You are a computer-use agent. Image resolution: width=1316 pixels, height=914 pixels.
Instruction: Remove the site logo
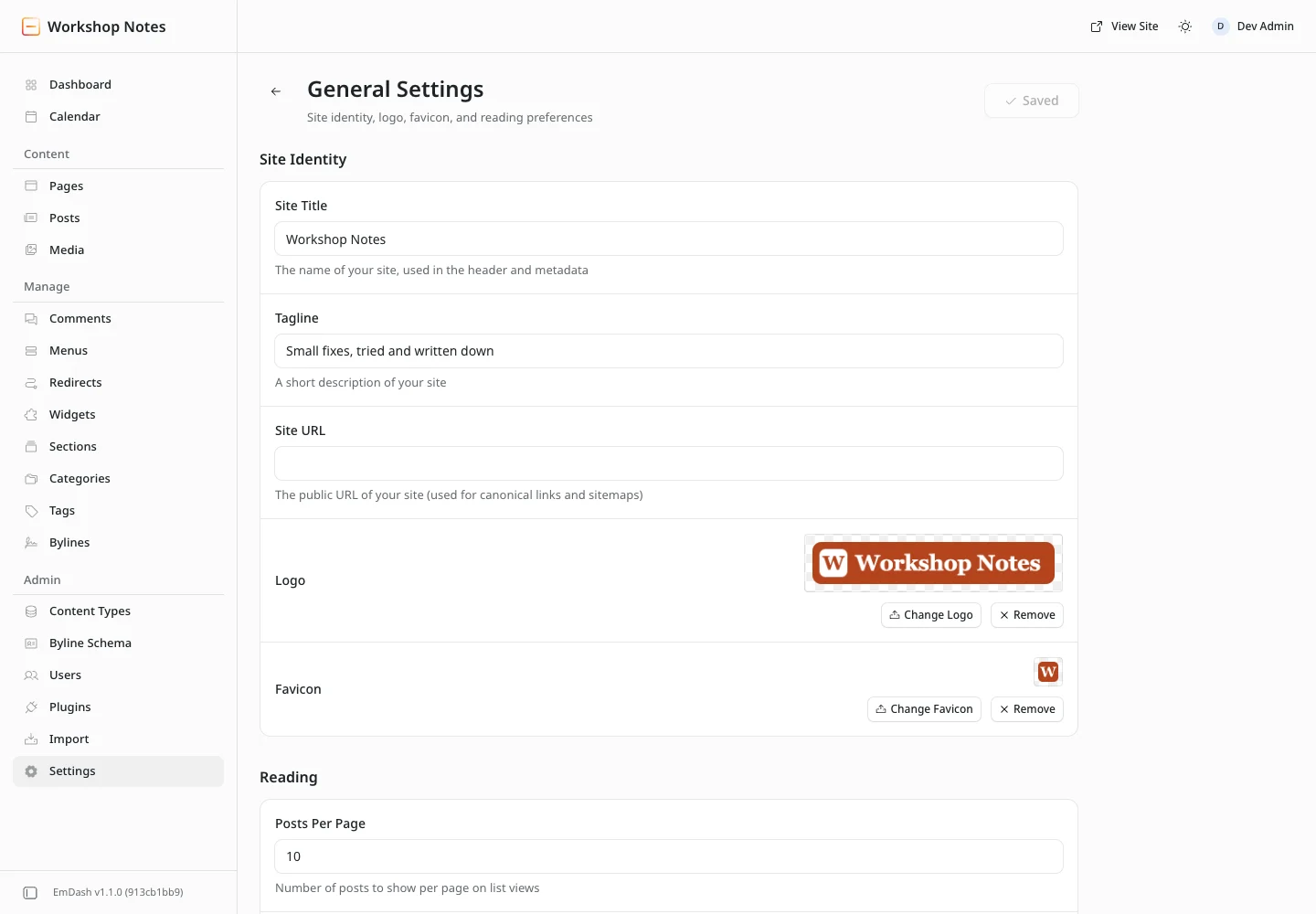point(1027,615)
